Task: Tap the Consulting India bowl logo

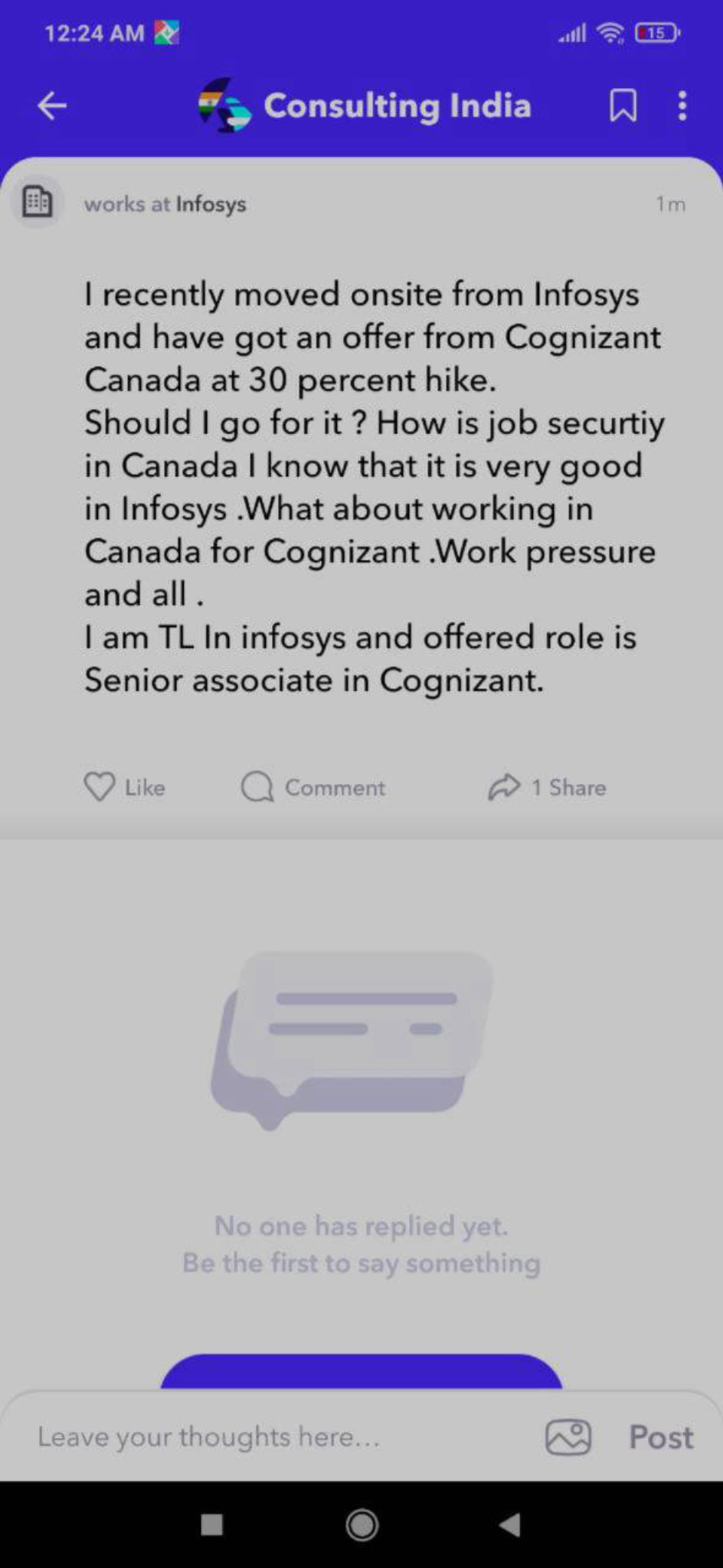Action: 224,106
